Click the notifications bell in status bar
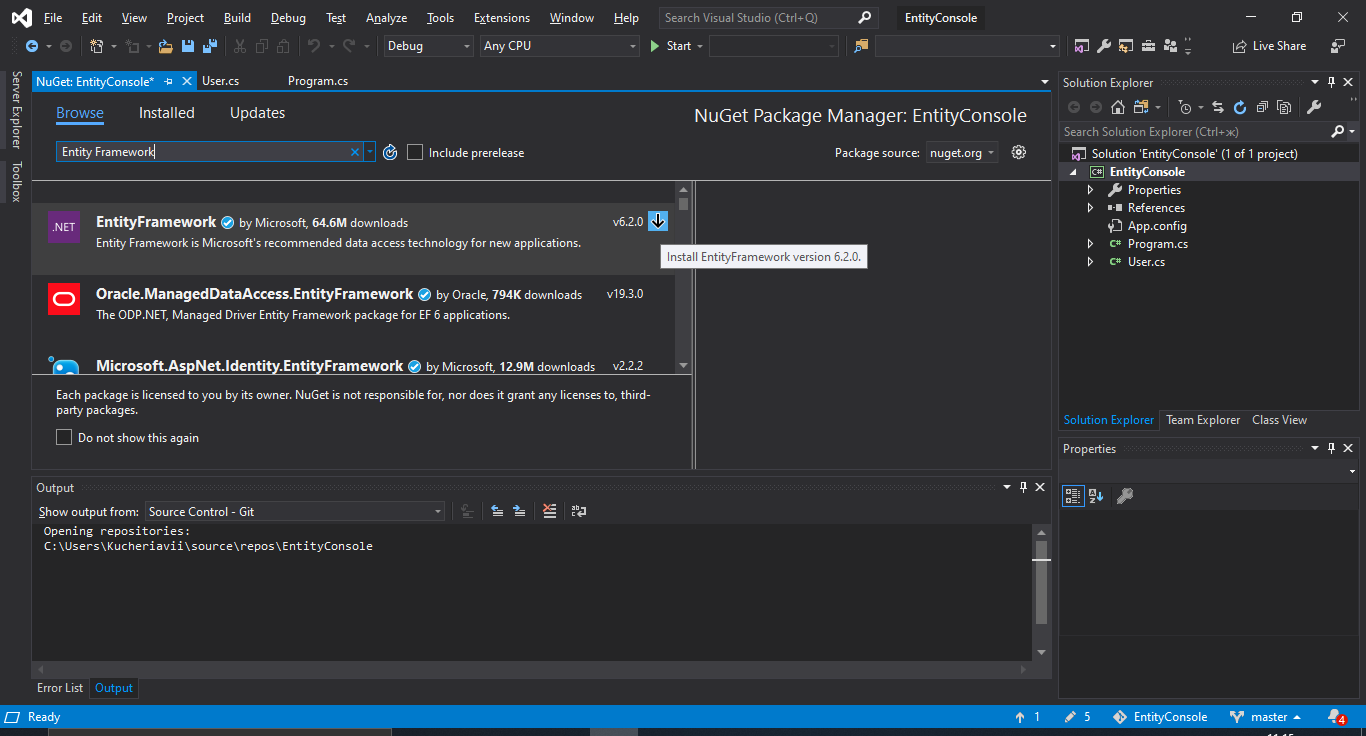1366x736 pixels. click(x=1335, y=717)
